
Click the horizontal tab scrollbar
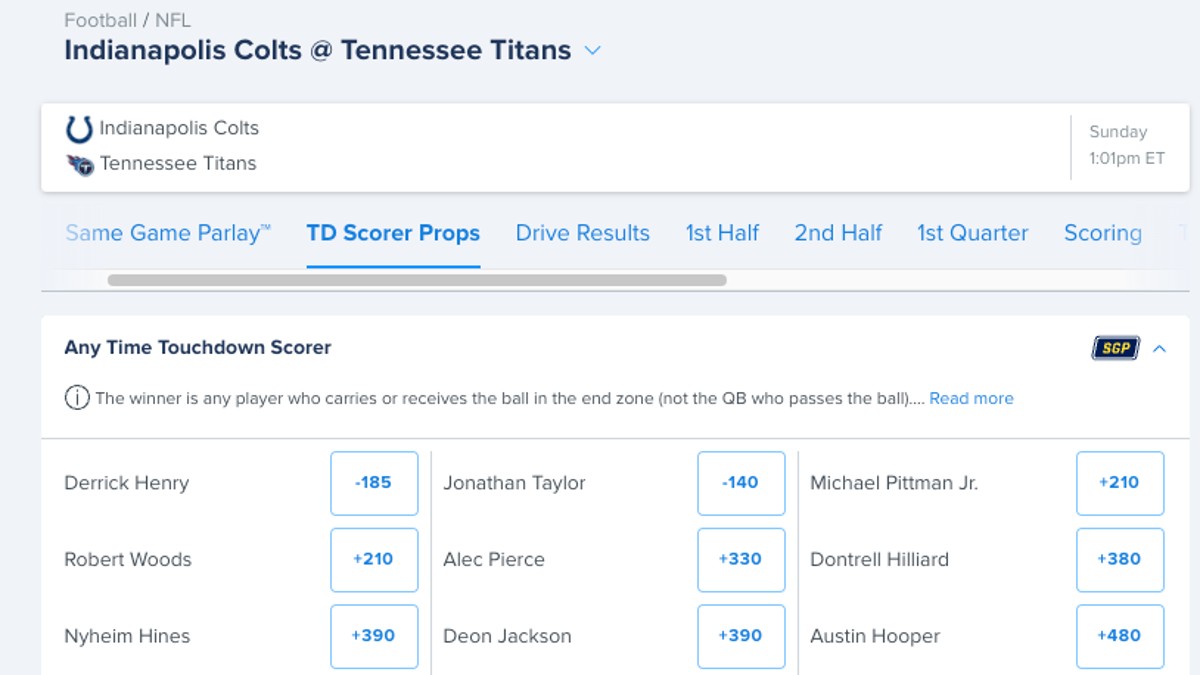point(417,281)
